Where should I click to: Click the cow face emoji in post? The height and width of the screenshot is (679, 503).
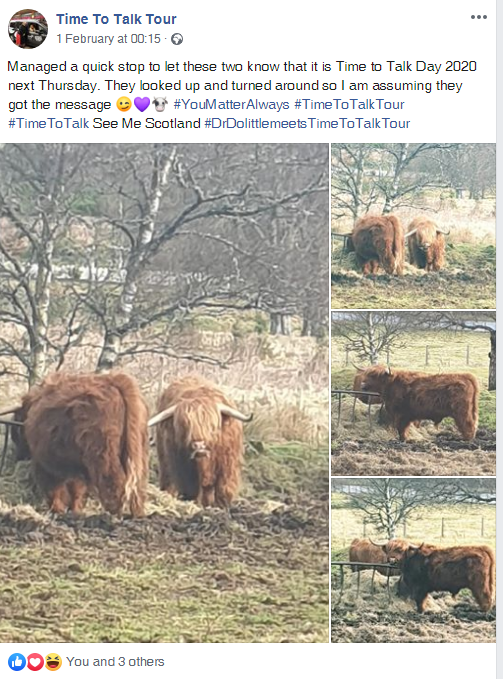tap(160, 104)
